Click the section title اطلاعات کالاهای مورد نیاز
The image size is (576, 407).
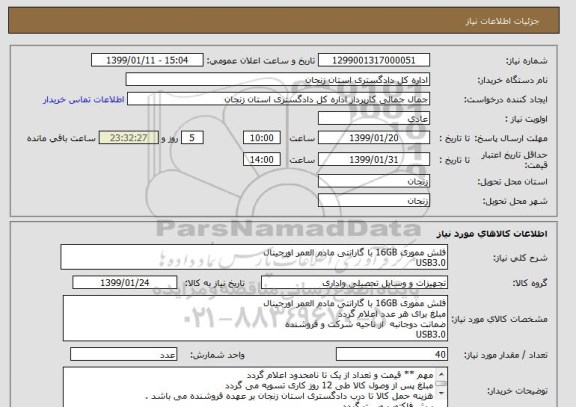[x=492, y=234]
